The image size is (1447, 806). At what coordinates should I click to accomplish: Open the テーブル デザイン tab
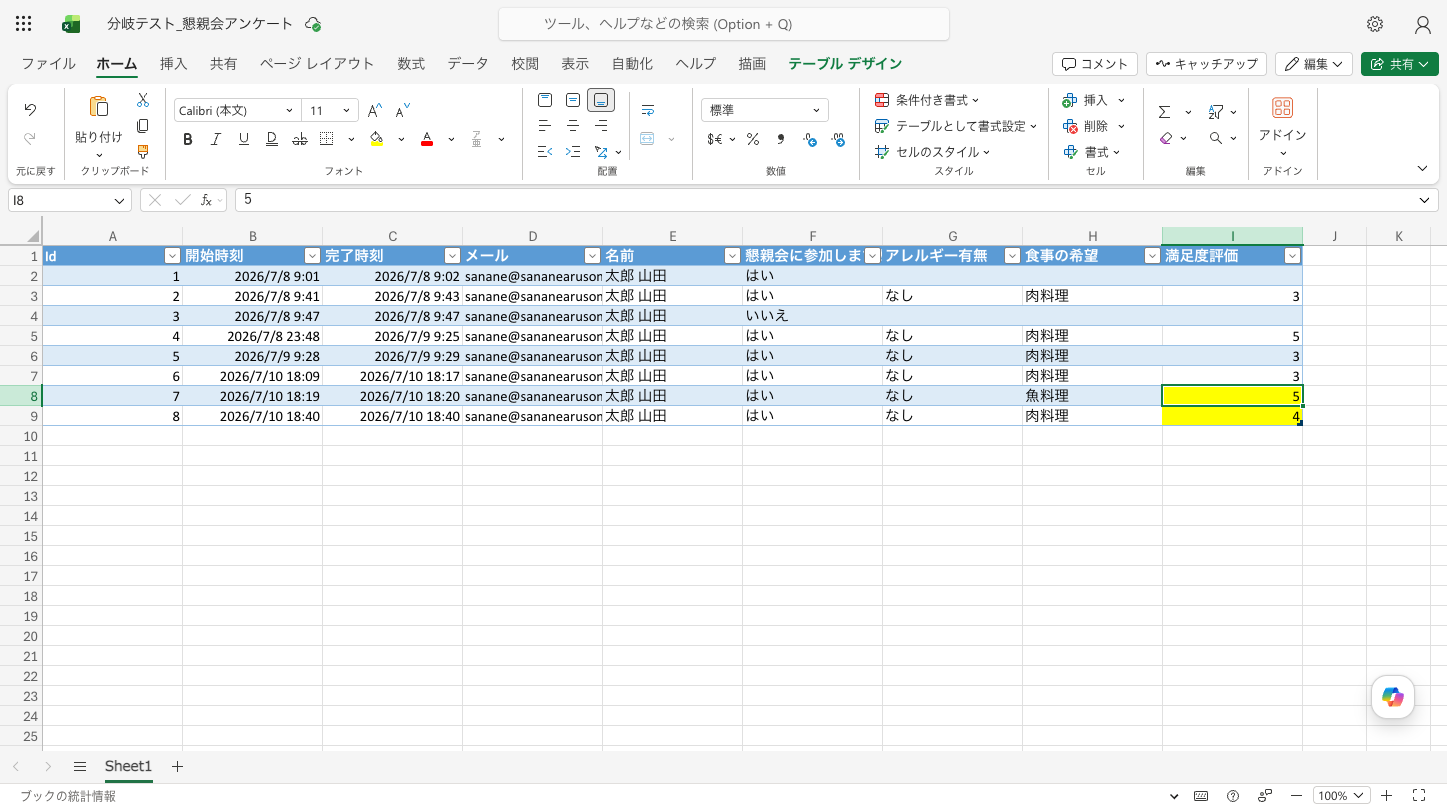pyautogui.click(x=845, y=63)
